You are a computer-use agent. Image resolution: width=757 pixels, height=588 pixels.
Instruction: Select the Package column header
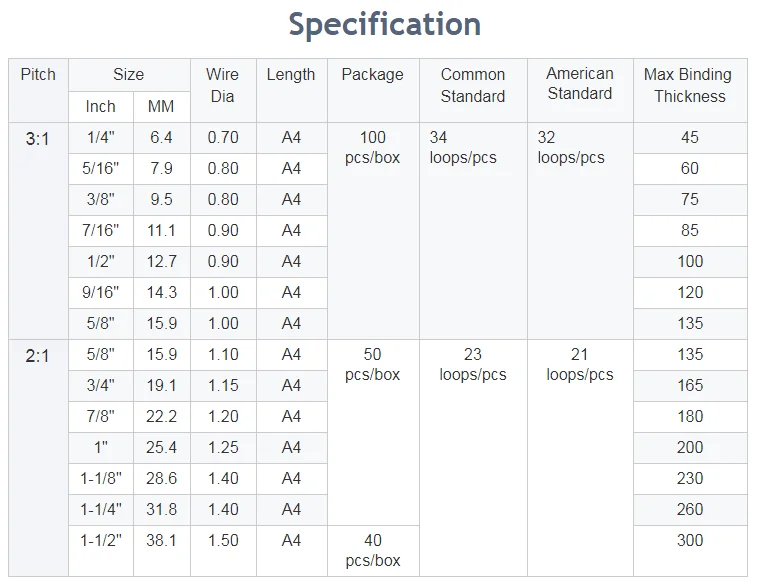click(x=372, y=75)
